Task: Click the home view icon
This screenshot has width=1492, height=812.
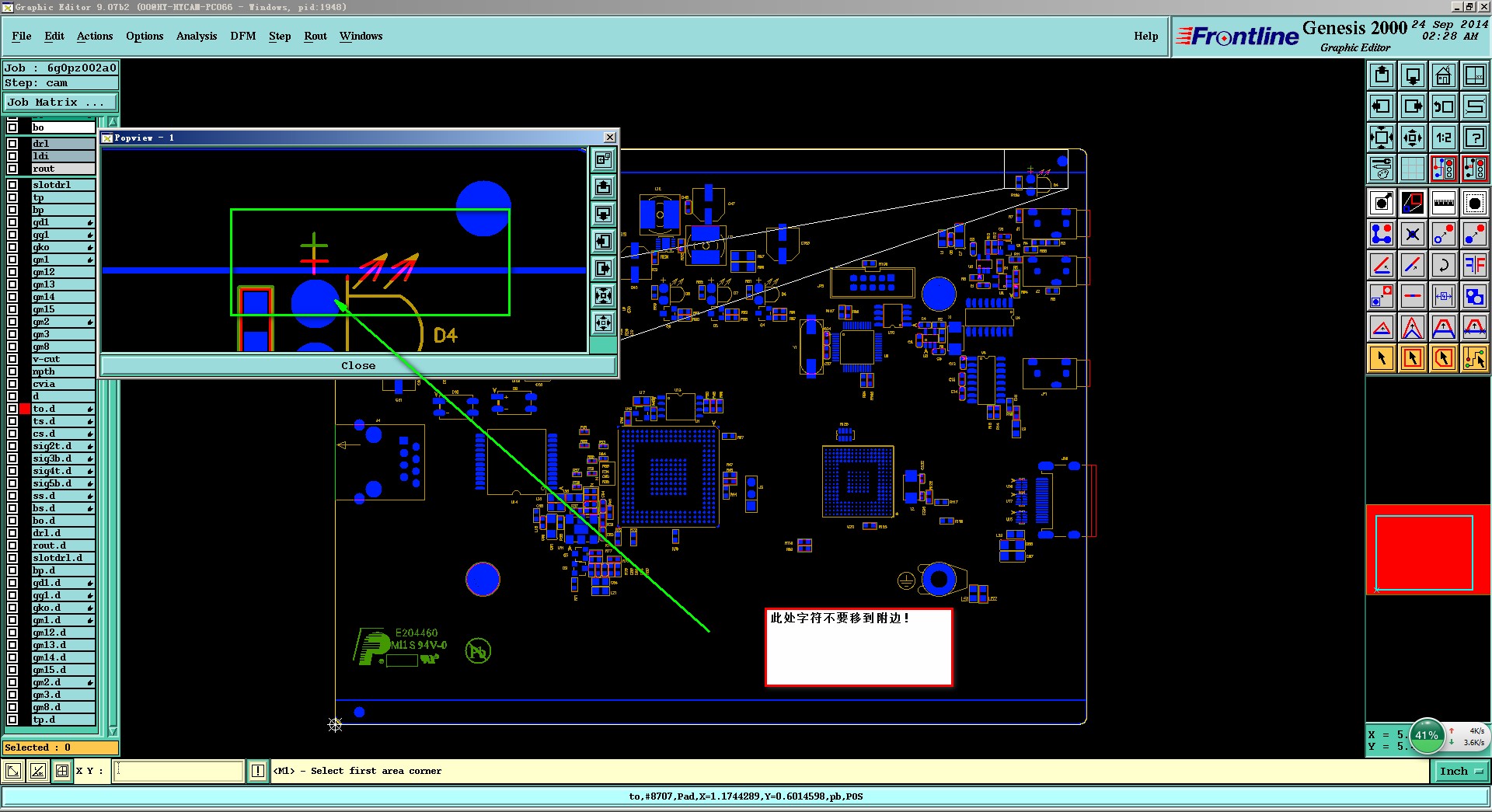Action: (x=1444, y=75)
